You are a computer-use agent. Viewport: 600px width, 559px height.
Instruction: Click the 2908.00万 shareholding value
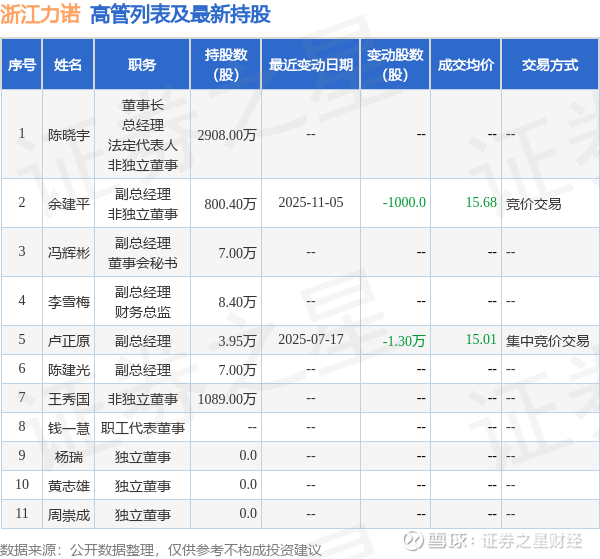click(x=227, y=135)
